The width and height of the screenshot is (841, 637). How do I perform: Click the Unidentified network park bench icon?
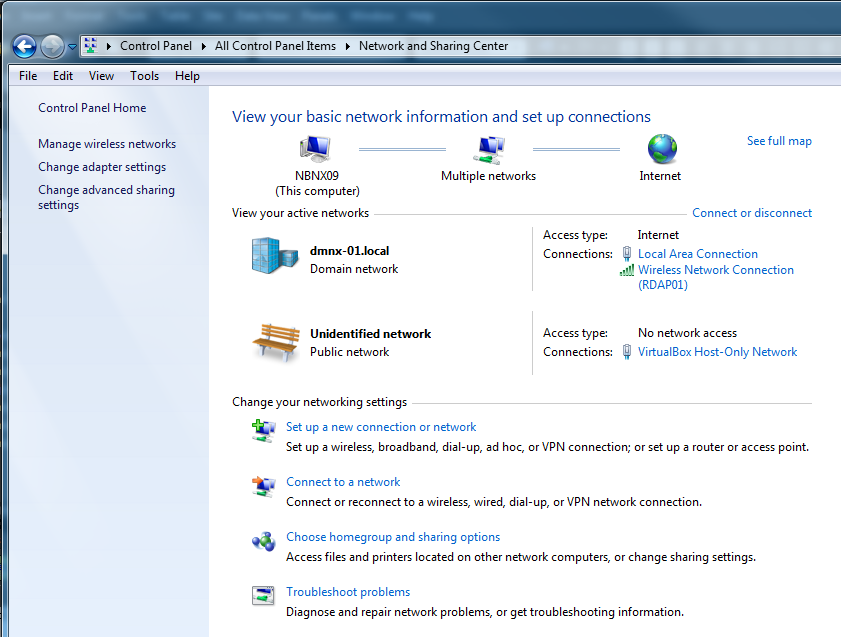[x=275, y=342]
